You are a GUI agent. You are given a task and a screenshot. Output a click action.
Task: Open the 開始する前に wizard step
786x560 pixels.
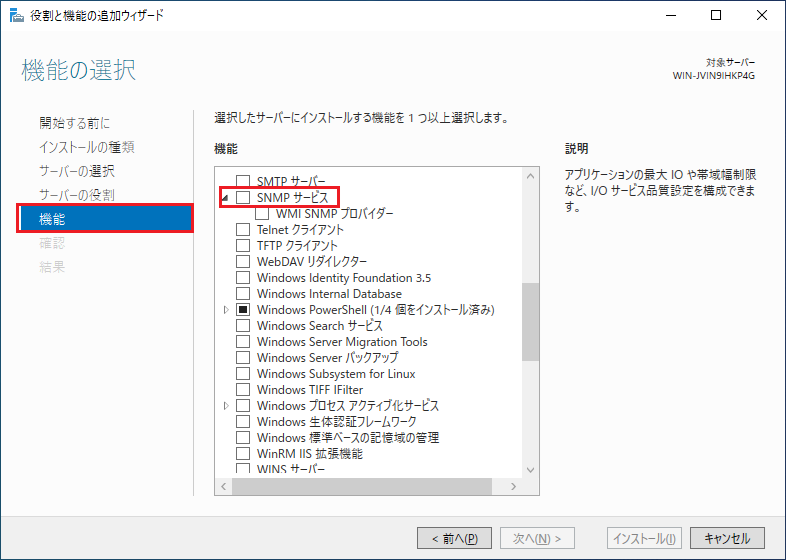point(75,123)
